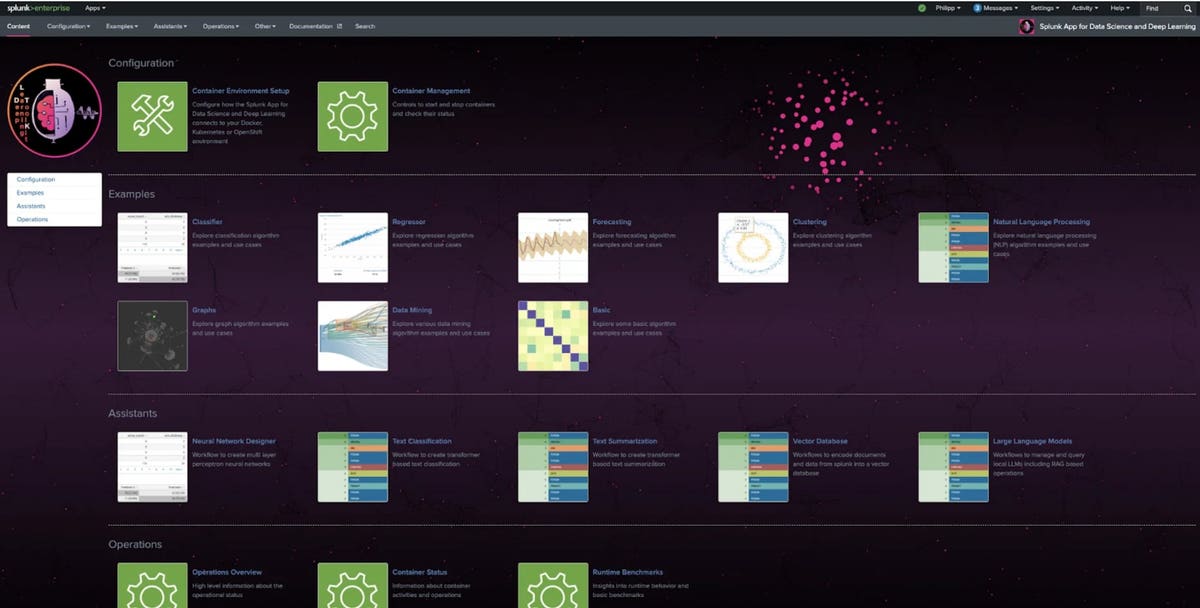Viewport: 1200px width, 608px height.
Task: Open the Apps dropdown menu
Action: (x=94, y=7)
